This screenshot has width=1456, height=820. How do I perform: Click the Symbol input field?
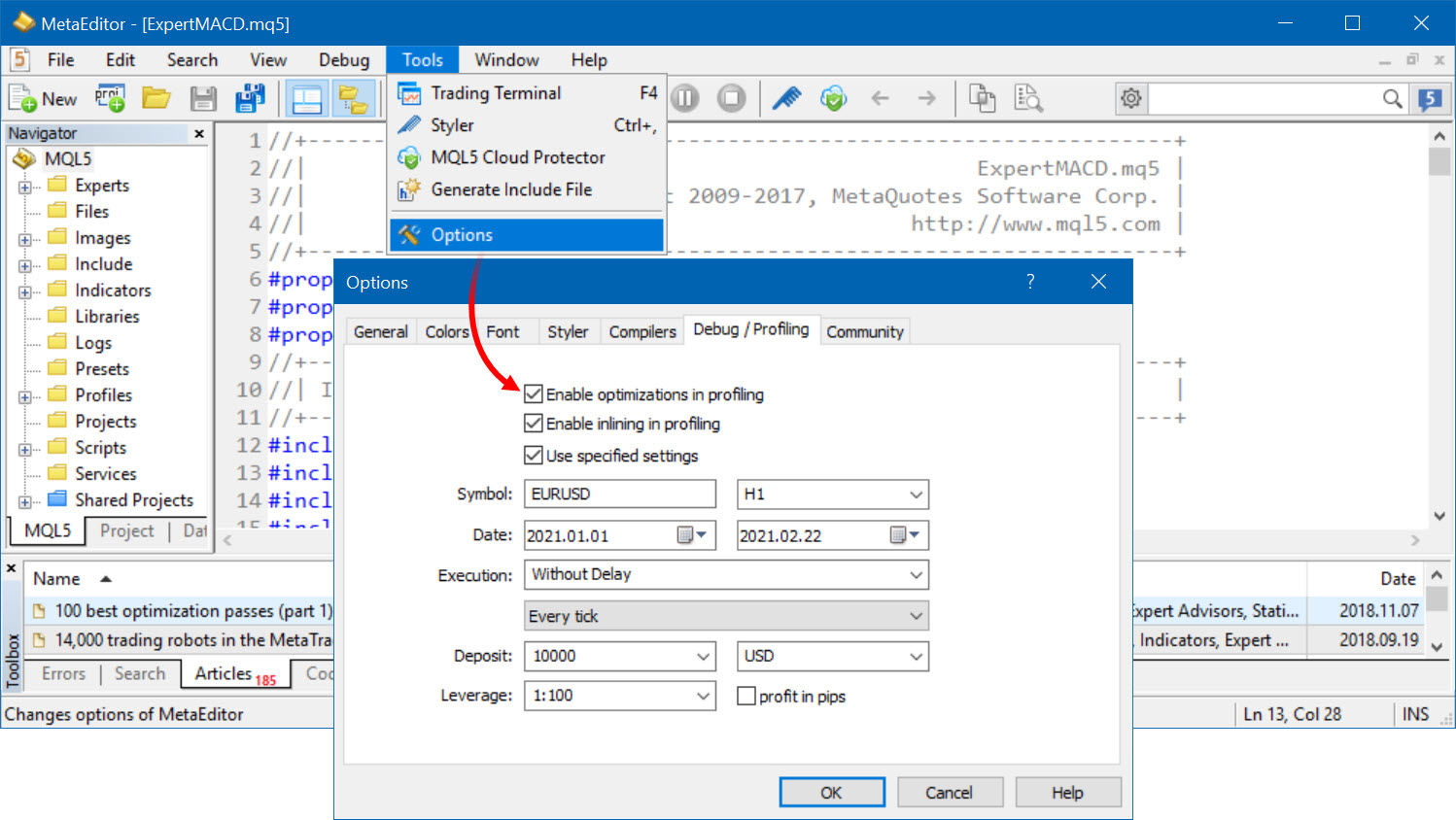pyautogui.click(x=619, y=495)
